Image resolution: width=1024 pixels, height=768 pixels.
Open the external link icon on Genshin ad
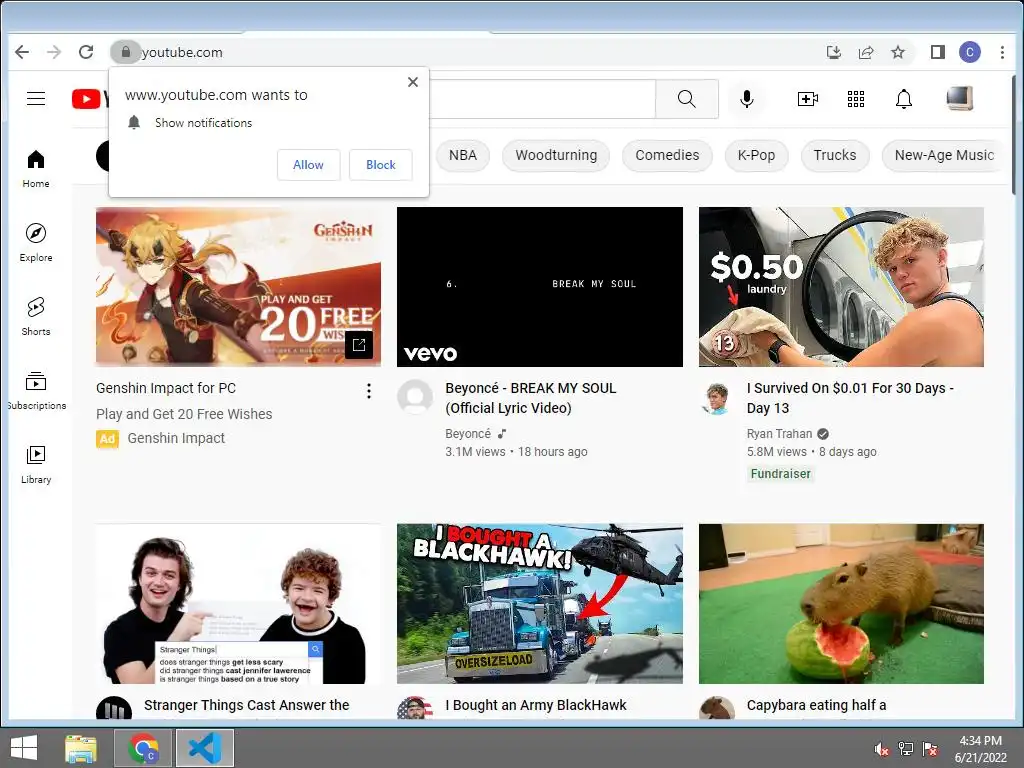359,345
